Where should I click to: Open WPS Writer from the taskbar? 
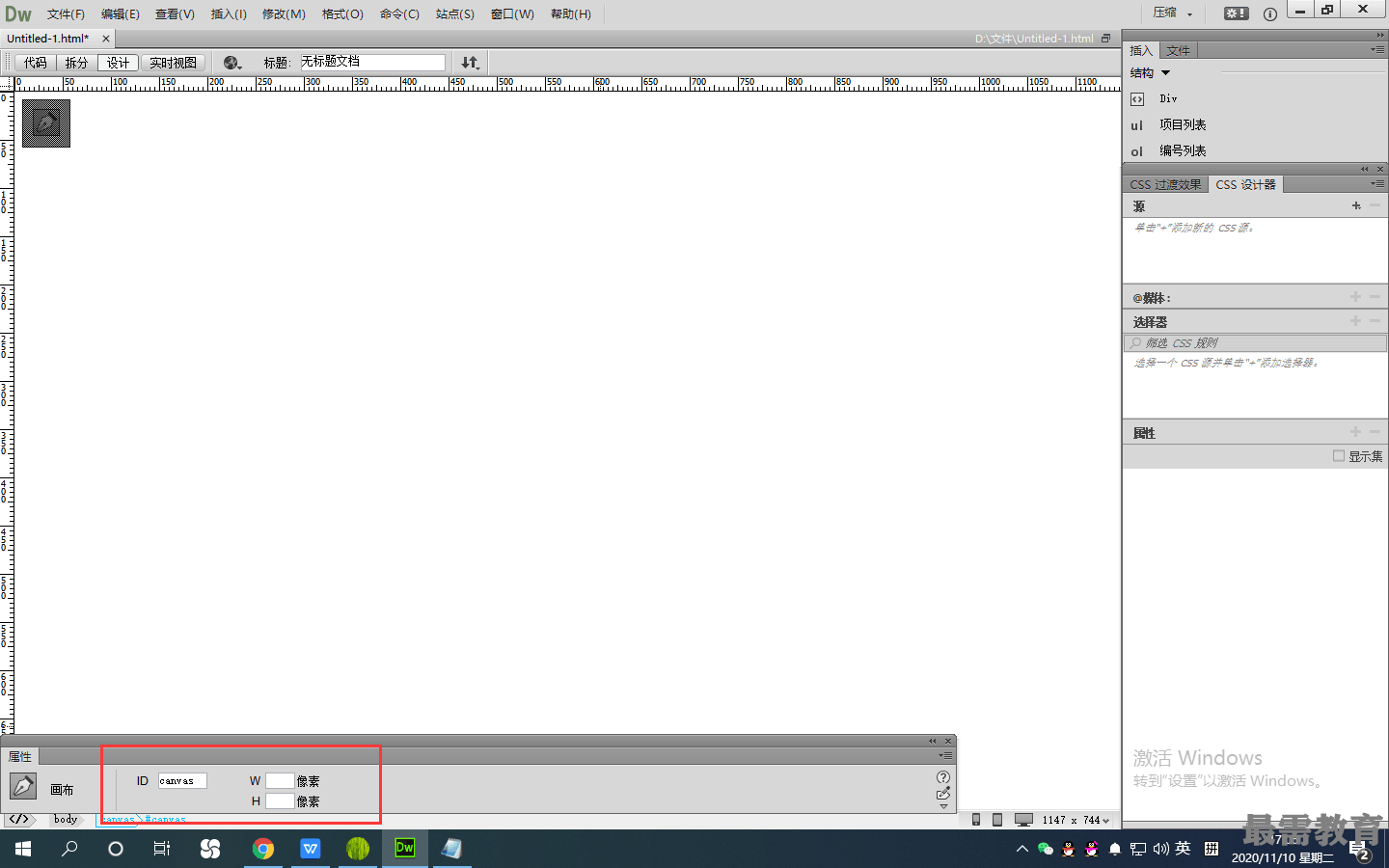click(x=310, y=849)
